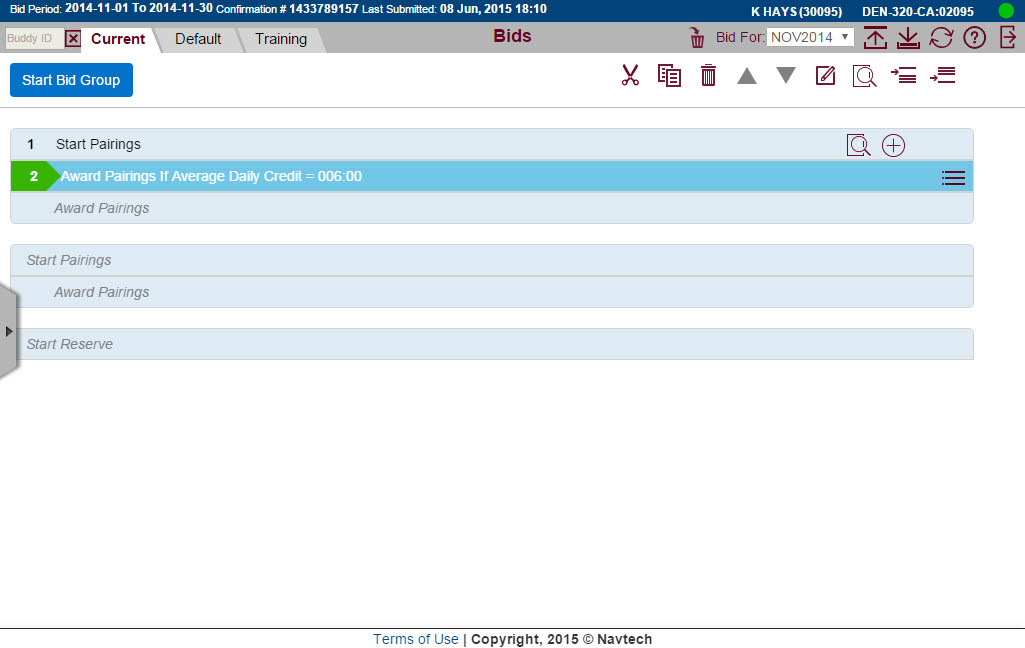
Task: Click the Edit pencil icon
Action: 826,75
